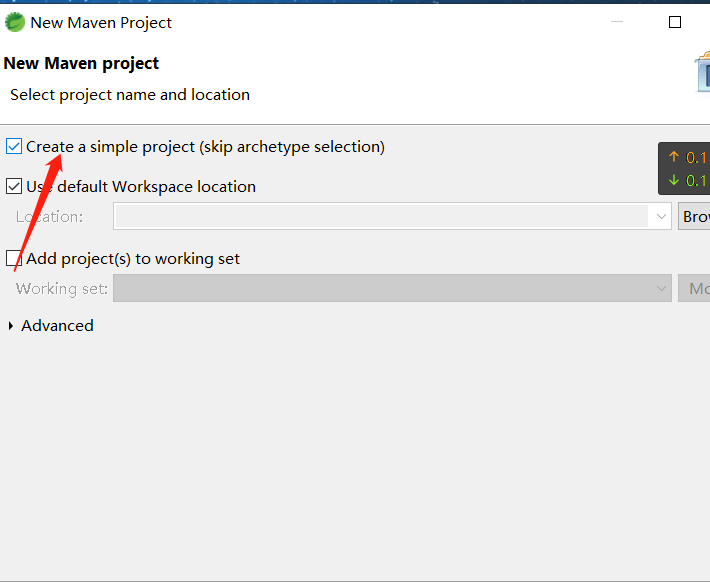
Task: Click the network speed monitor widget
Action: [x=686, y=168]
